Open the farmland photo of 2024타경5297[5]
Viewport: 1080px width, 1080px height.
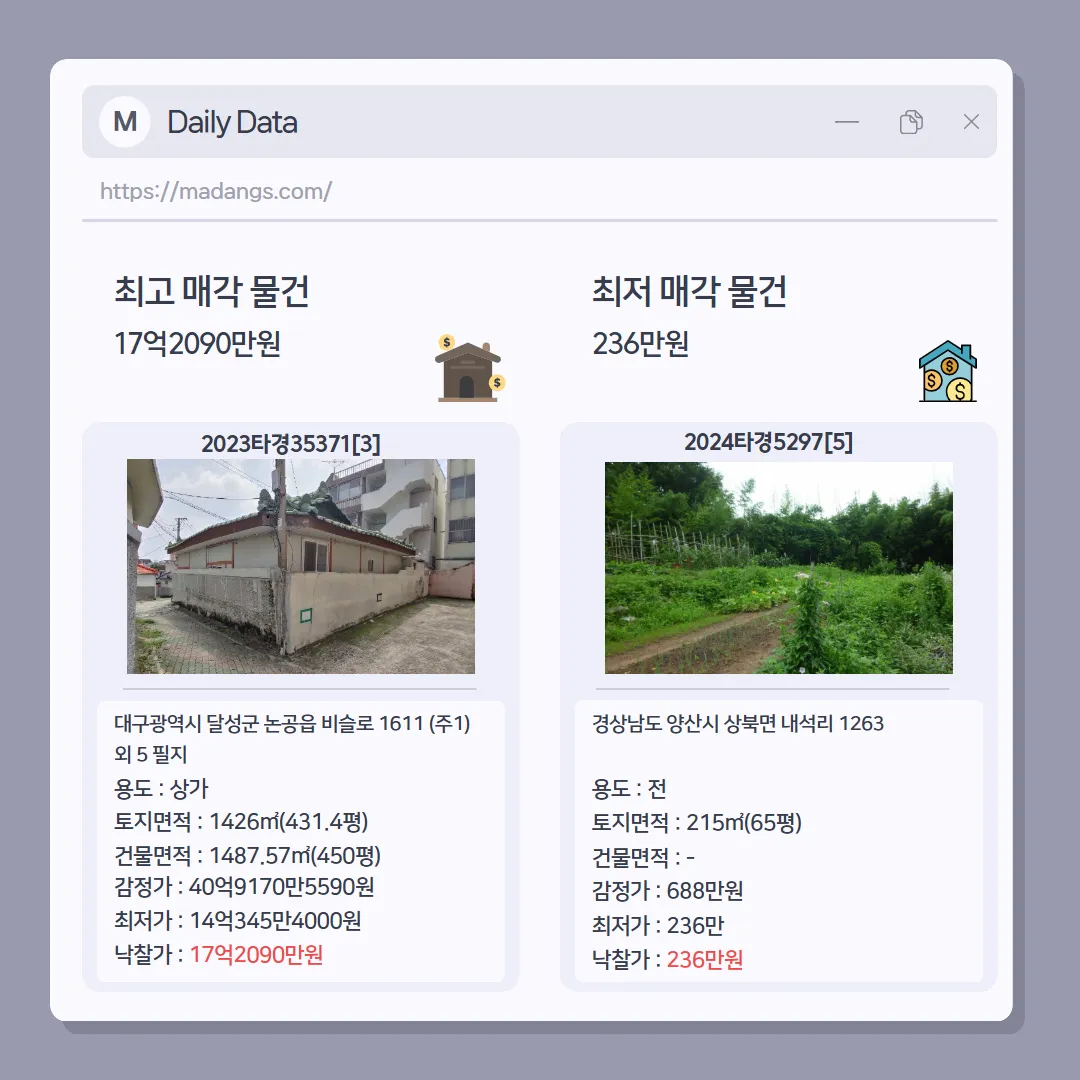779,568
